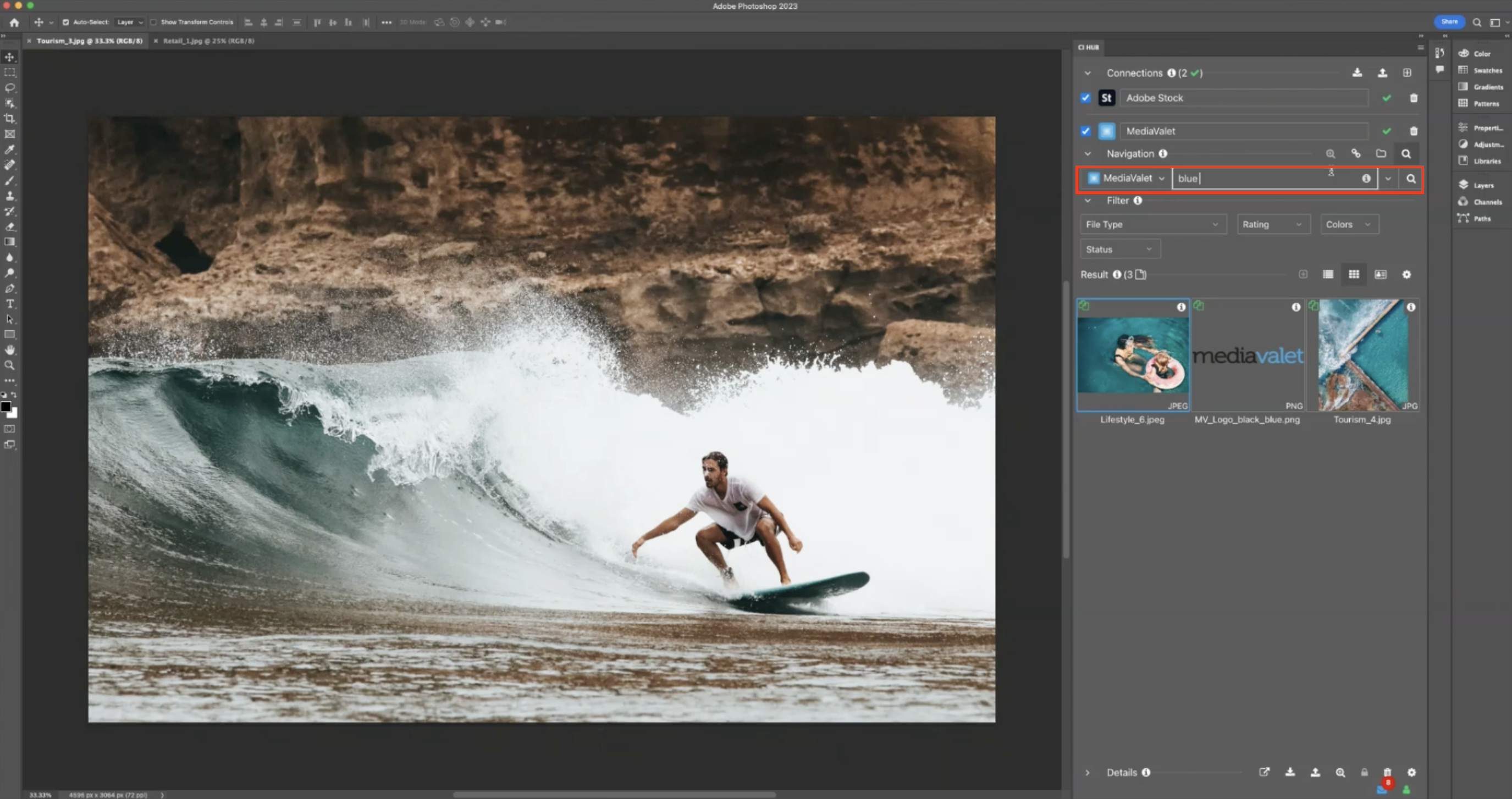Click the Home icon in options bar

pyautogui.click(x=14, y=23)
